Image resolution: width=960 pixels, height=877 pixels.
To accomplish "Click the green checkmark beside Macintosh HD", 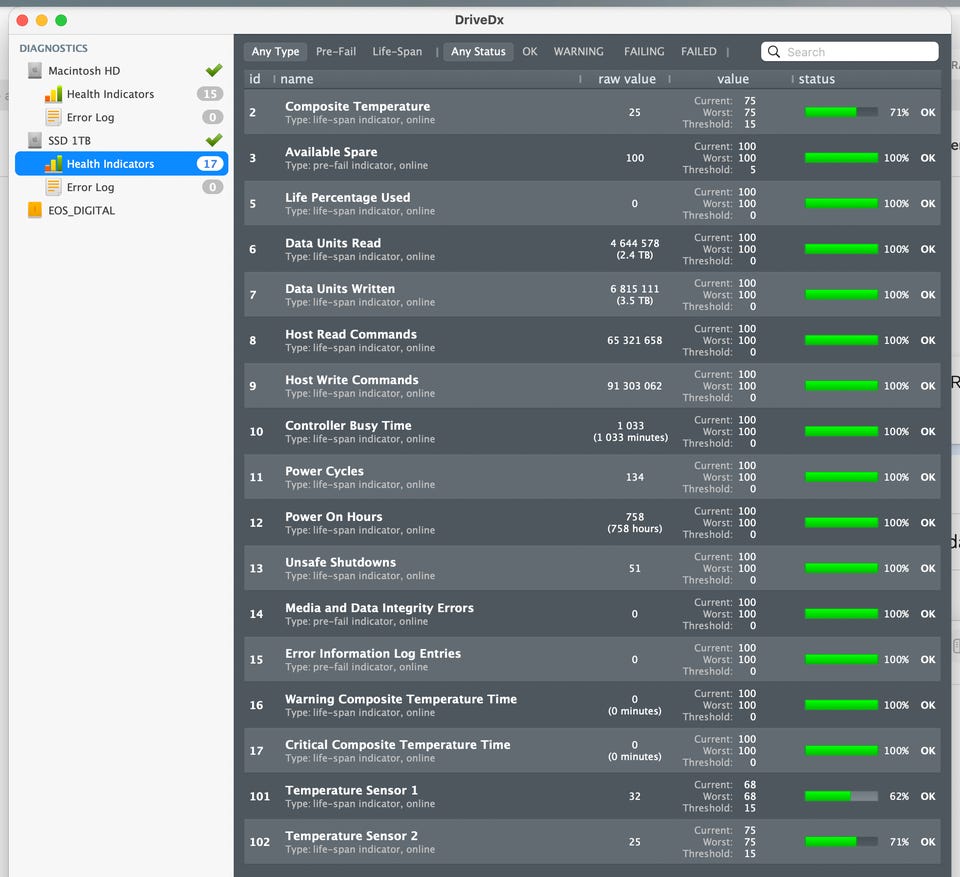I will click(x=214, y=71).
